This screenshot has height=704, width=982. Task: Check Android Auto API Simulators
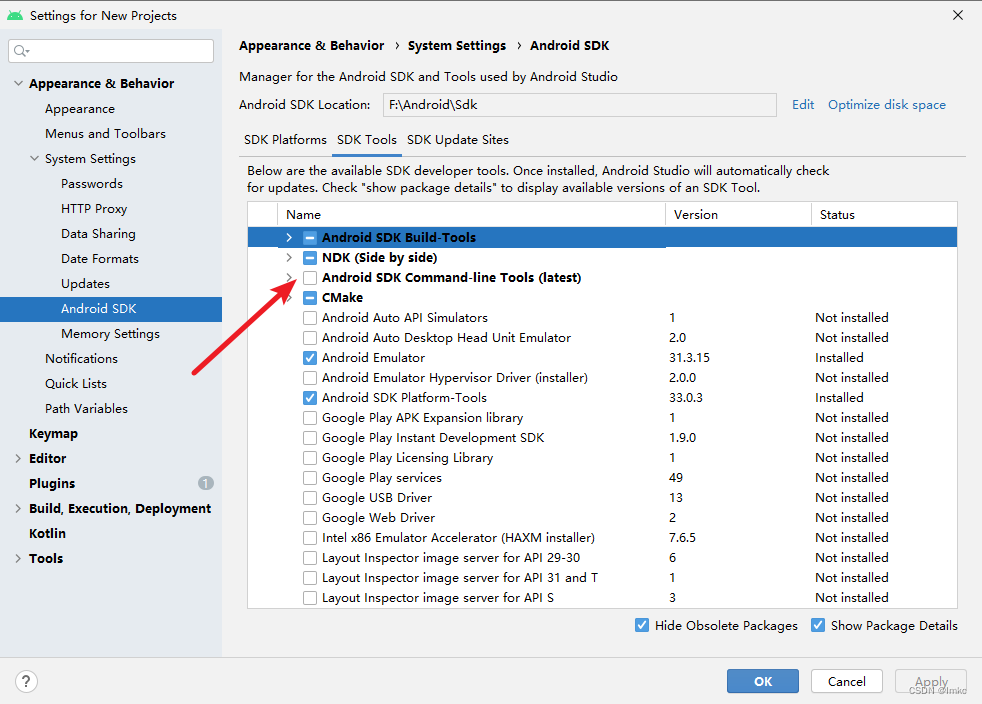click(x=309, y=318)
